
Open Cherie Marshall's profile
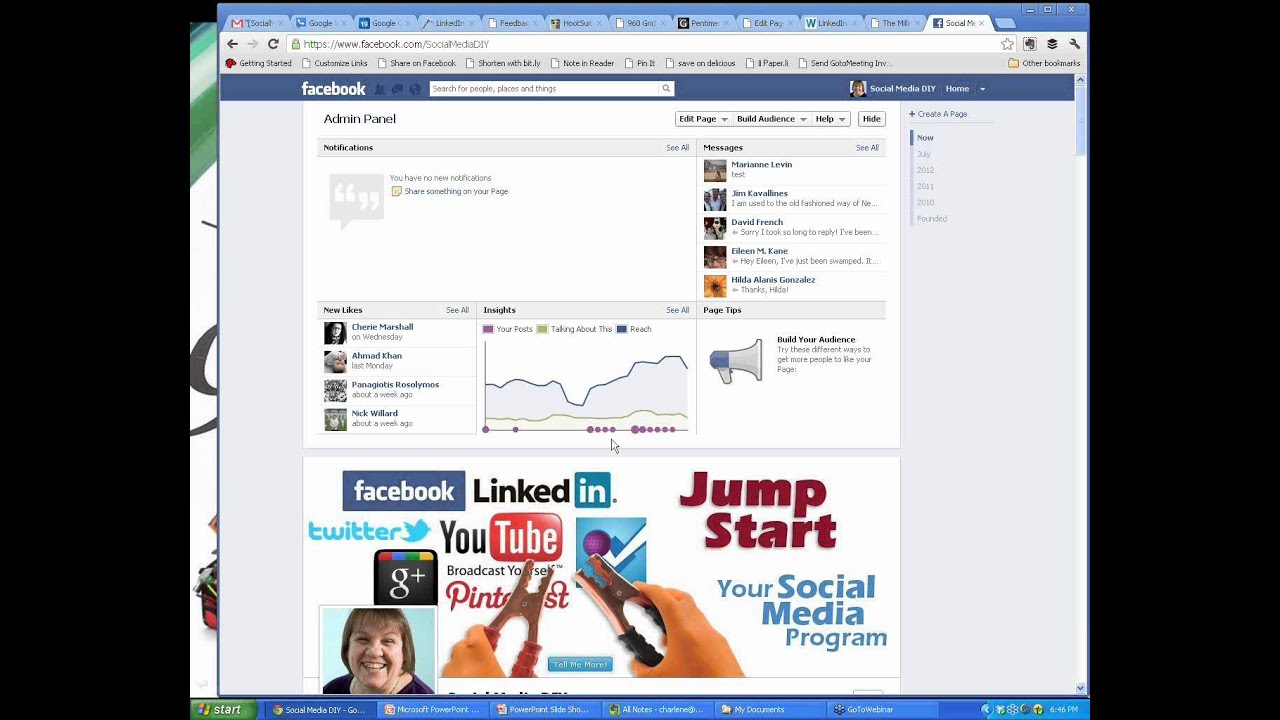[x=382, y=327]
